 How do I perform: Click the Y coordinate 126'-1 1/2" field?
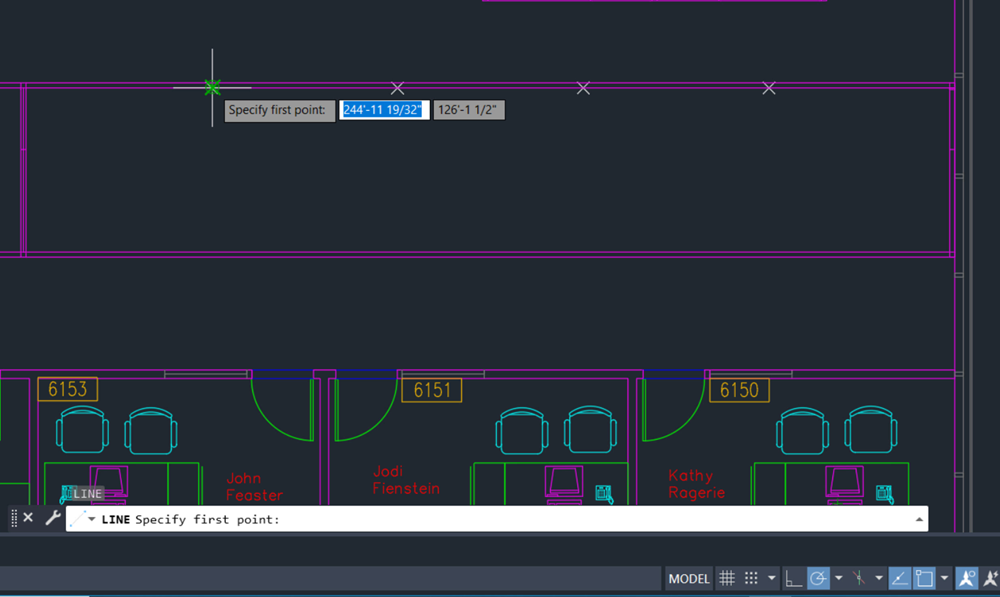(x=469, y=110)
